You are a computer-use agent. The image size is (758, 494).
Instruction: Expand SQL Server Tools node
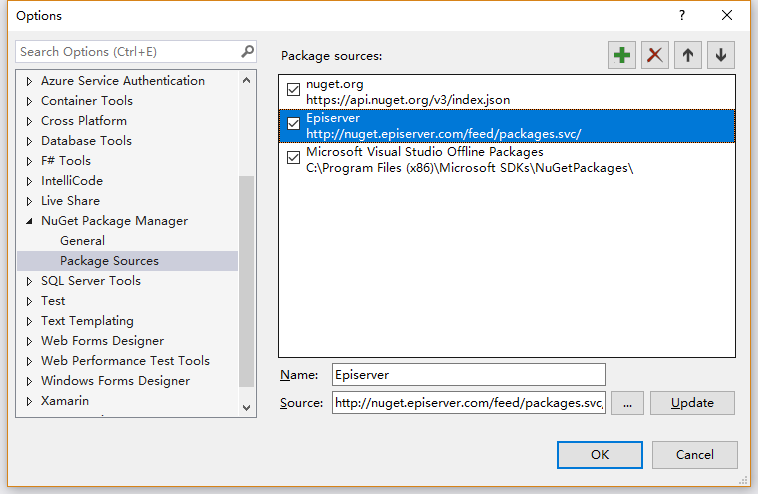(x=29, y=281)
